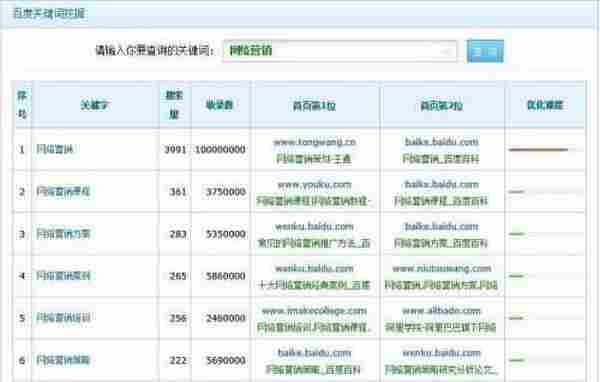
Task: Open the dropdown arrow inside the keyword field
Action: tap(446, 51)
